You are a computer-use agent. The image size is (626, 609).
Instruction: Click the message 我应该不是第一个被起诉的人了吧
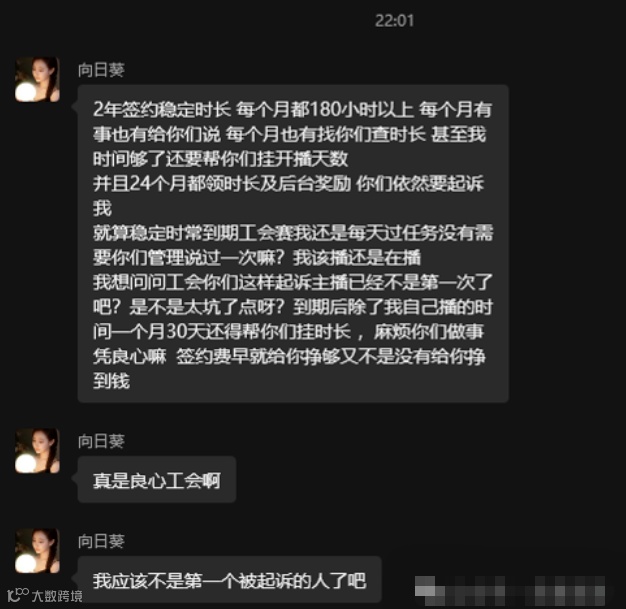pyautogui.click(x=230, y=579)
